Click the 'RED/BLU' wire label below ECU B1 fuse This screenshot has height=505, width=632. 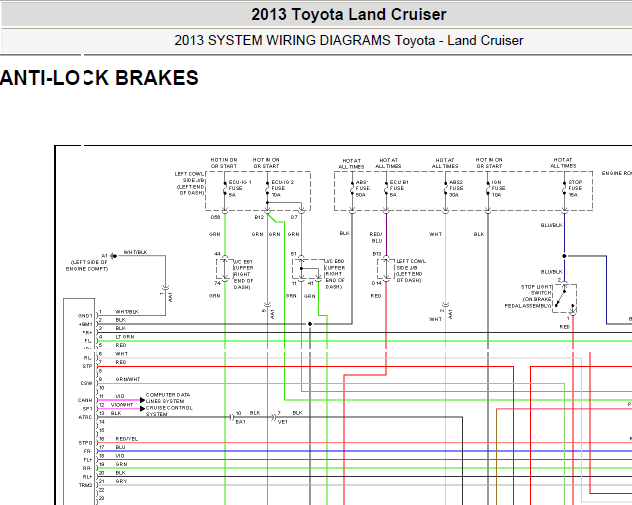click(376, 237)
